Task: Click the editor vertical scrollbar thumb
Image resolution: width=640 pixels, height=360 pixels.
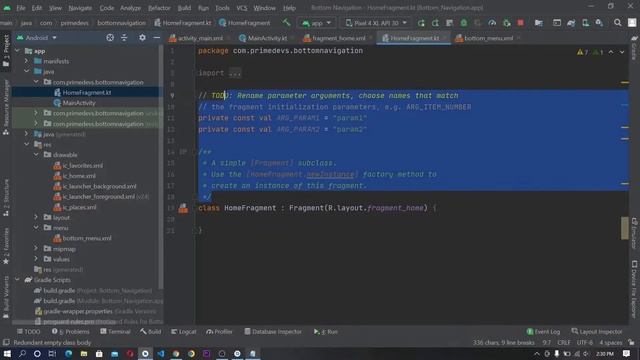Action: (624, 228)
